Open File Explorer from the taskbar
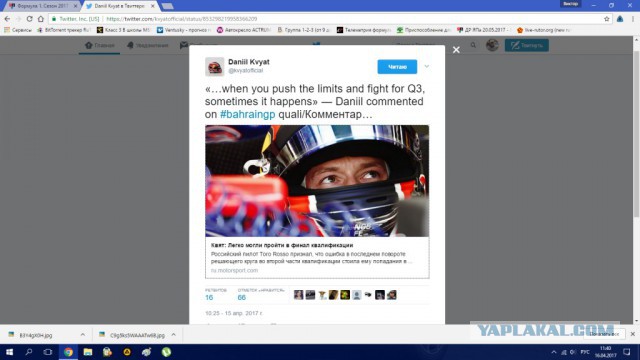The height and width of the screenshot is (360, 640). point(88,352)
